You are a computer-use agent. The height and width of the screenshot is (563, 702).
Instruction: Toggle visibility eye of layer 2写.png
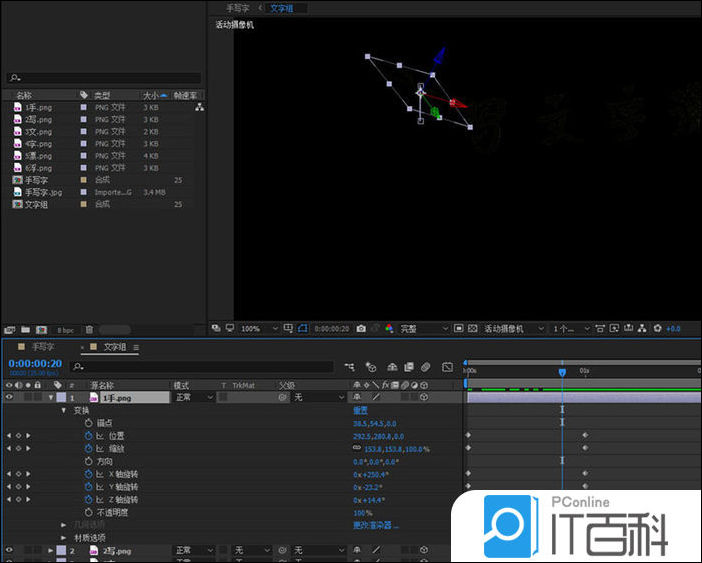(x=10, y=550)
